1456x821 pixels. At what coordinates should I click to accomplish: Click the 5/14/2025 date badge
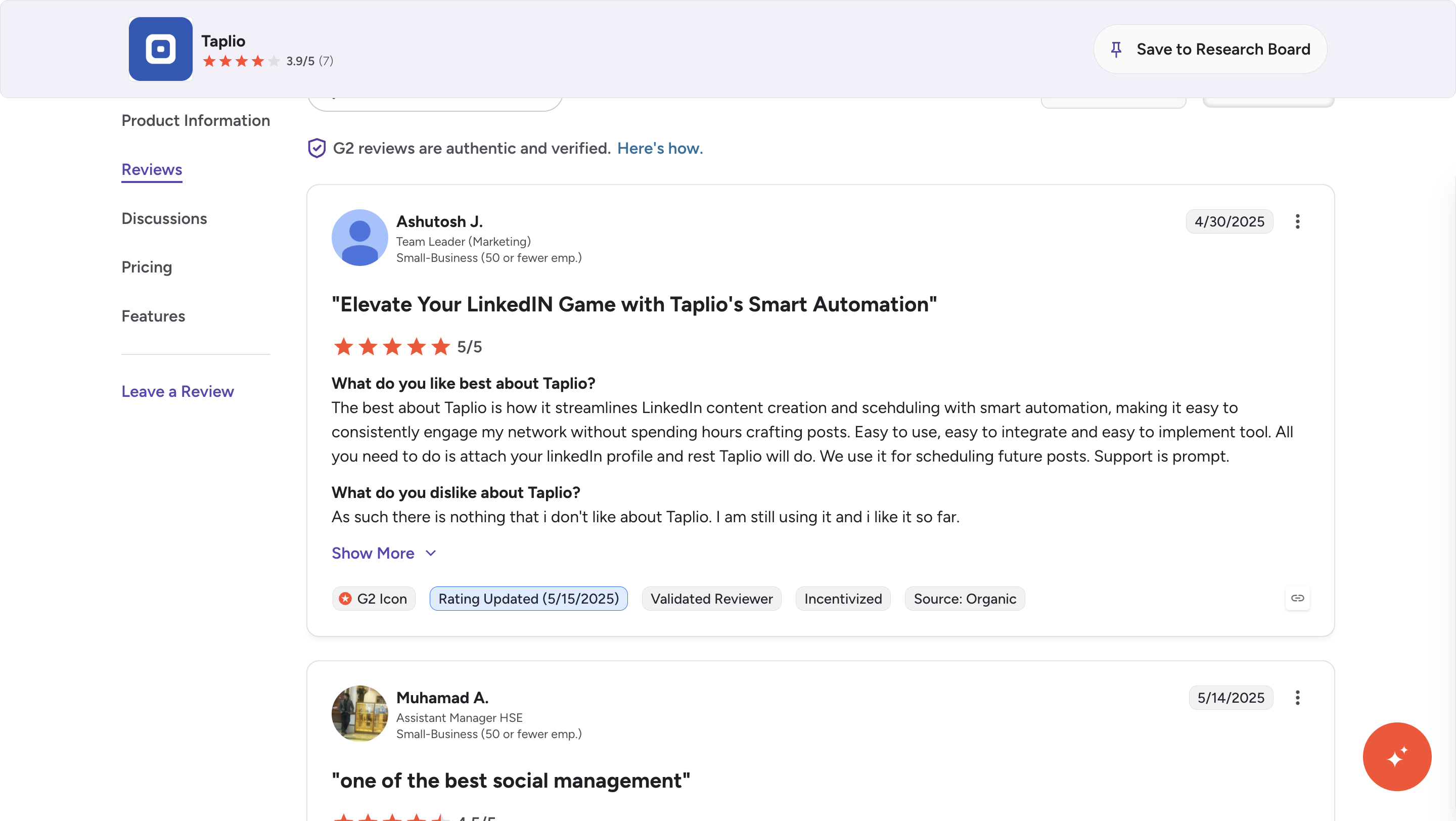point(1231,698)
